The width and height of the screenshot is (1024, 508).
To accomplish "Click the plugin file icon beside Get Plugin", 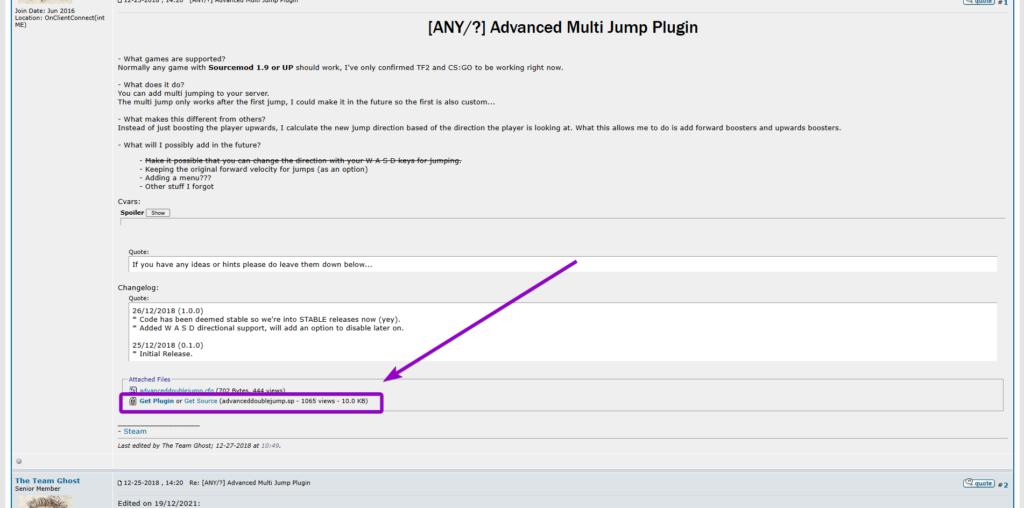I will 133,401.
